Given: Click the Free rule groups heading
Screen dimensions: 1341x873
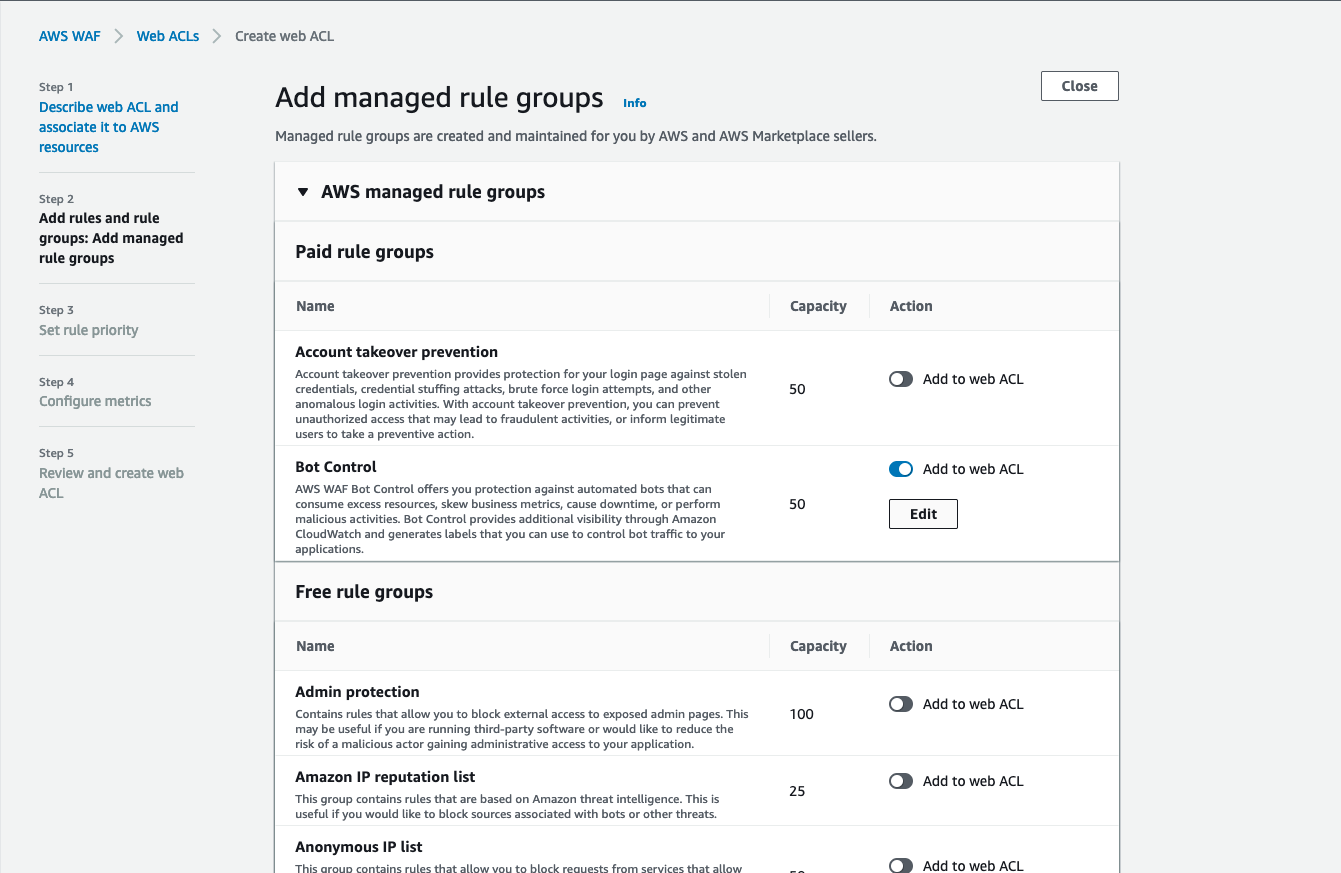Looking at the screenshot, I should tap(365, 592).
